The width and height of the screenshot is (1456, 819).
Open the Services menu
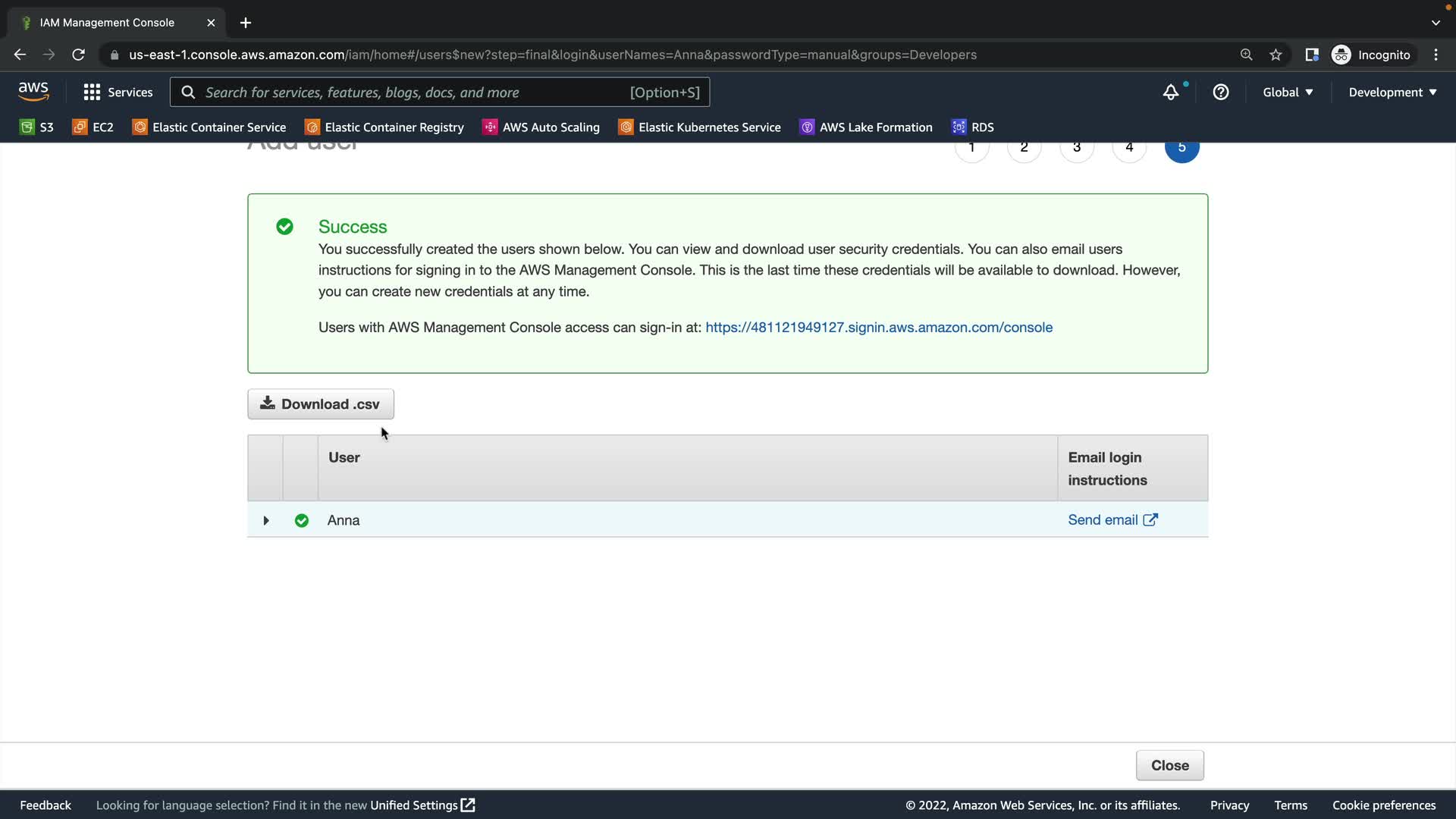tap(118, 93)
